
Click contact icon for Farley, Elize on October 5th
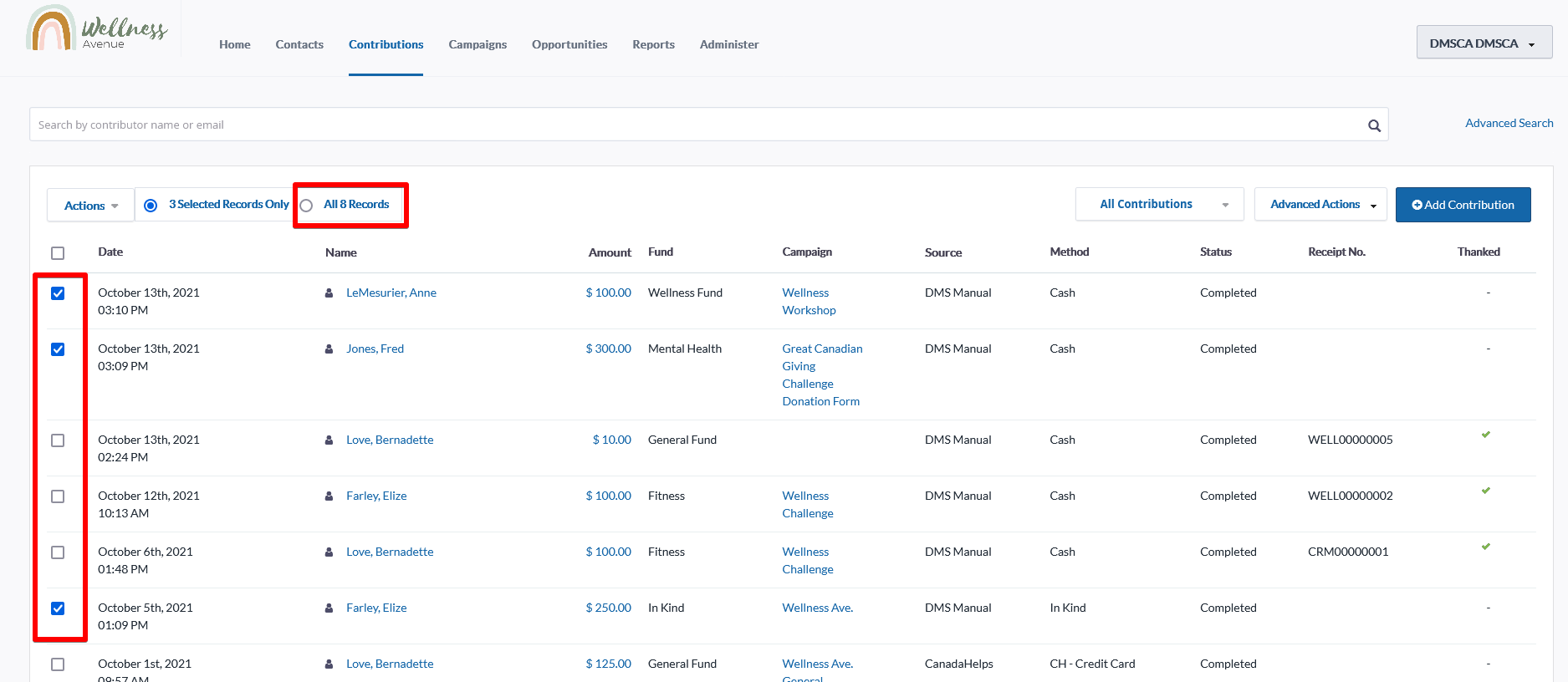click(x=329, y=608)
